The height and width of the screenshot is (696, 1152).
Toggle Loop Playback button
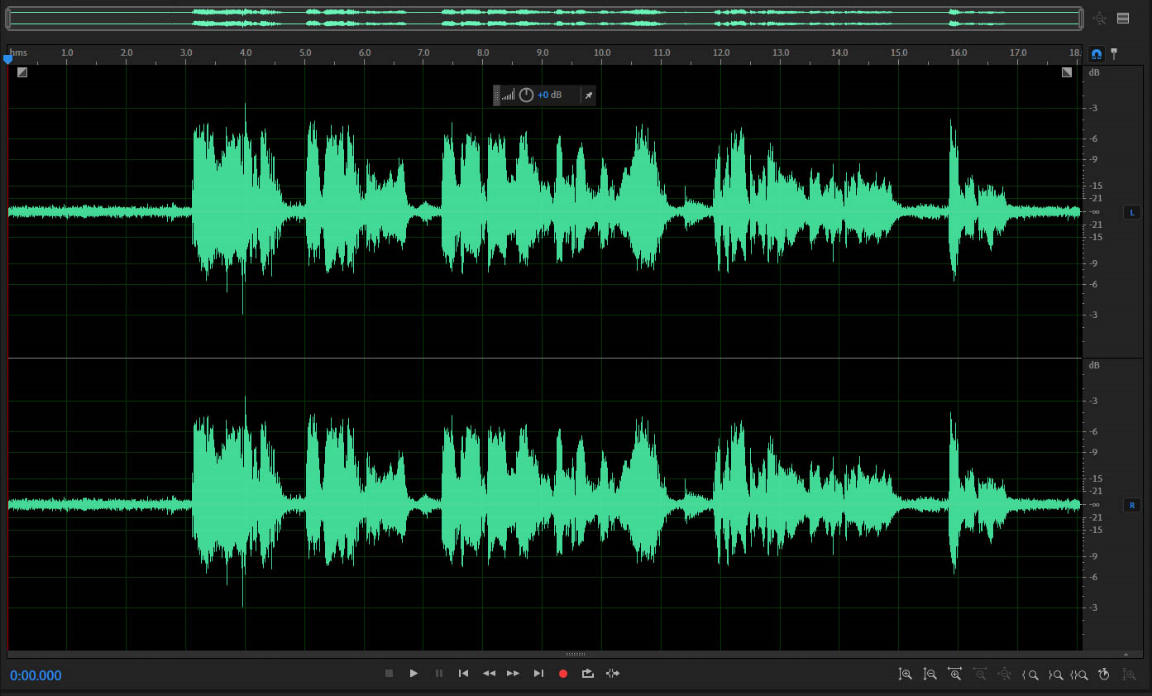[588, 673]
